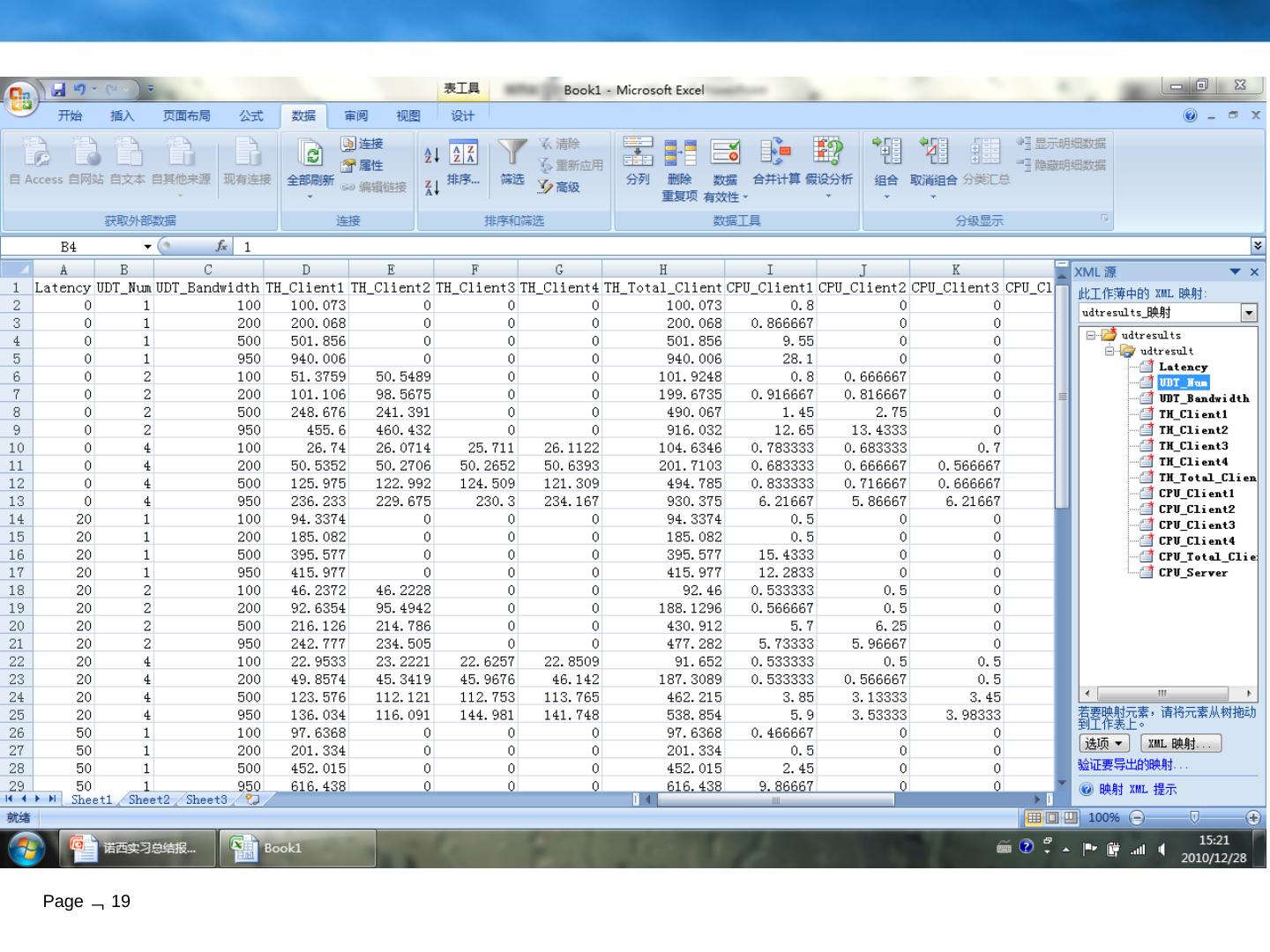Switch to Normal view in status bar
This screenshot has height=952, width=1270.
[x=1035, y=817]
